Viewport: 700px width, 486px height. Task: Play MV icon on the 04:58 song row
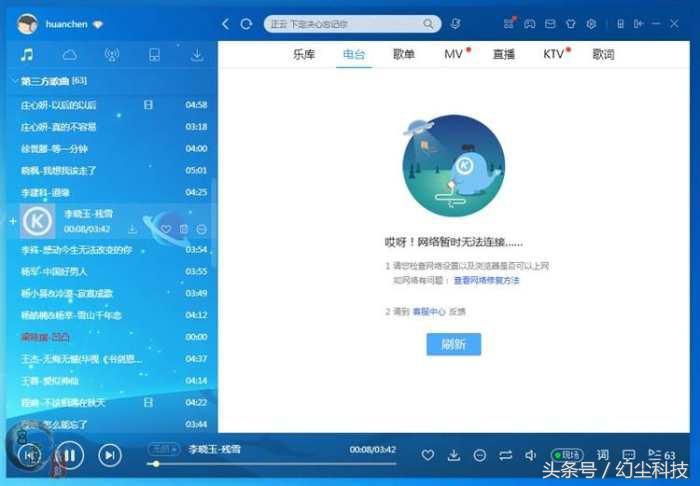coord(148,105)
